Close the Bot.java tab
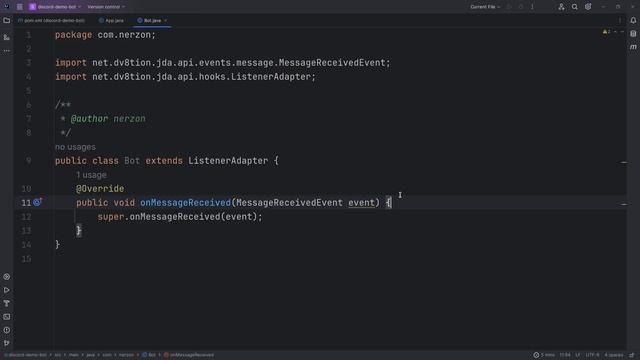This screenshot has width=640, height=360. (x=166, y=20)
